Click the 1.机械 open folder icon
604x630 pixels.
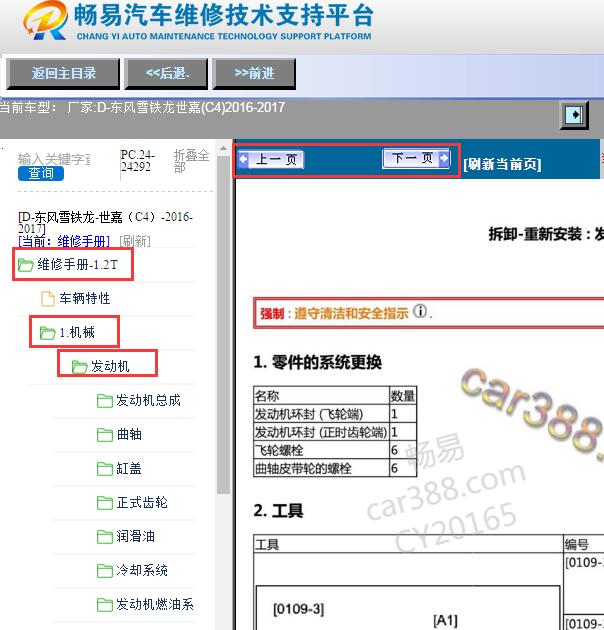[x=47, y=333]
